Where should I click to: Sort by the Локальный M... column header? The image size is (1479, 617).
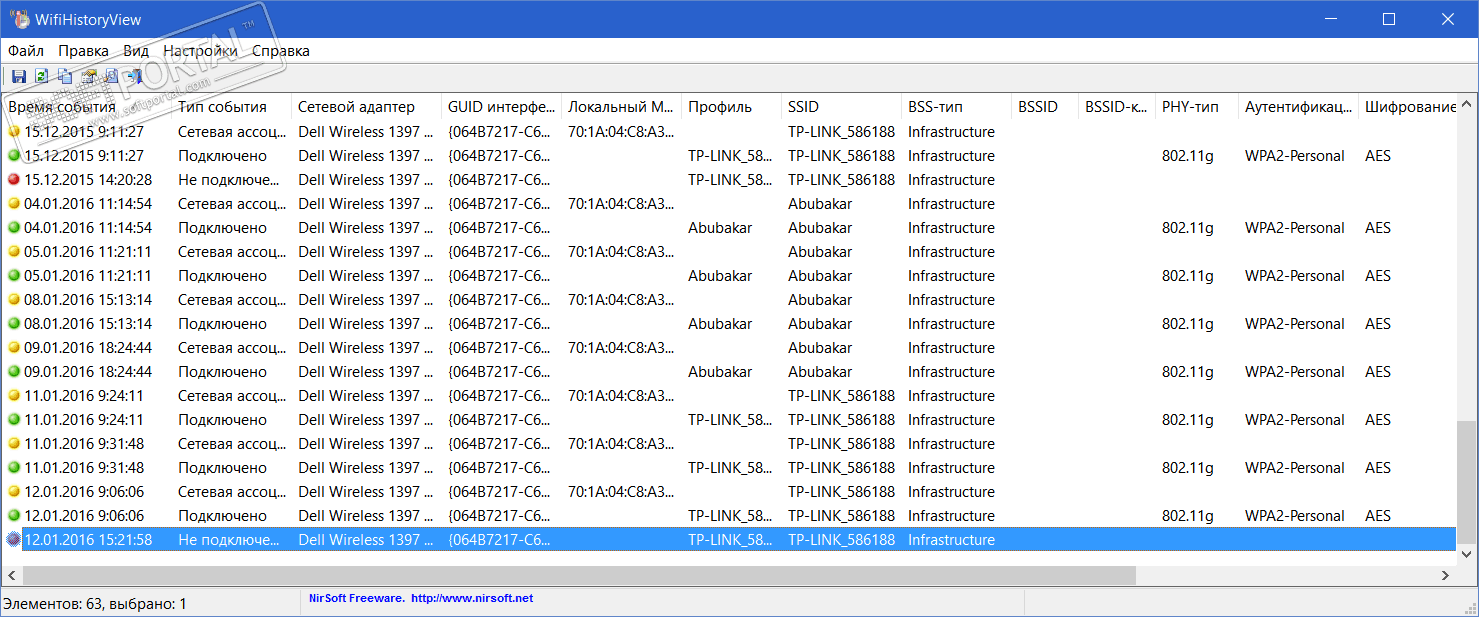tap(621, 107)
